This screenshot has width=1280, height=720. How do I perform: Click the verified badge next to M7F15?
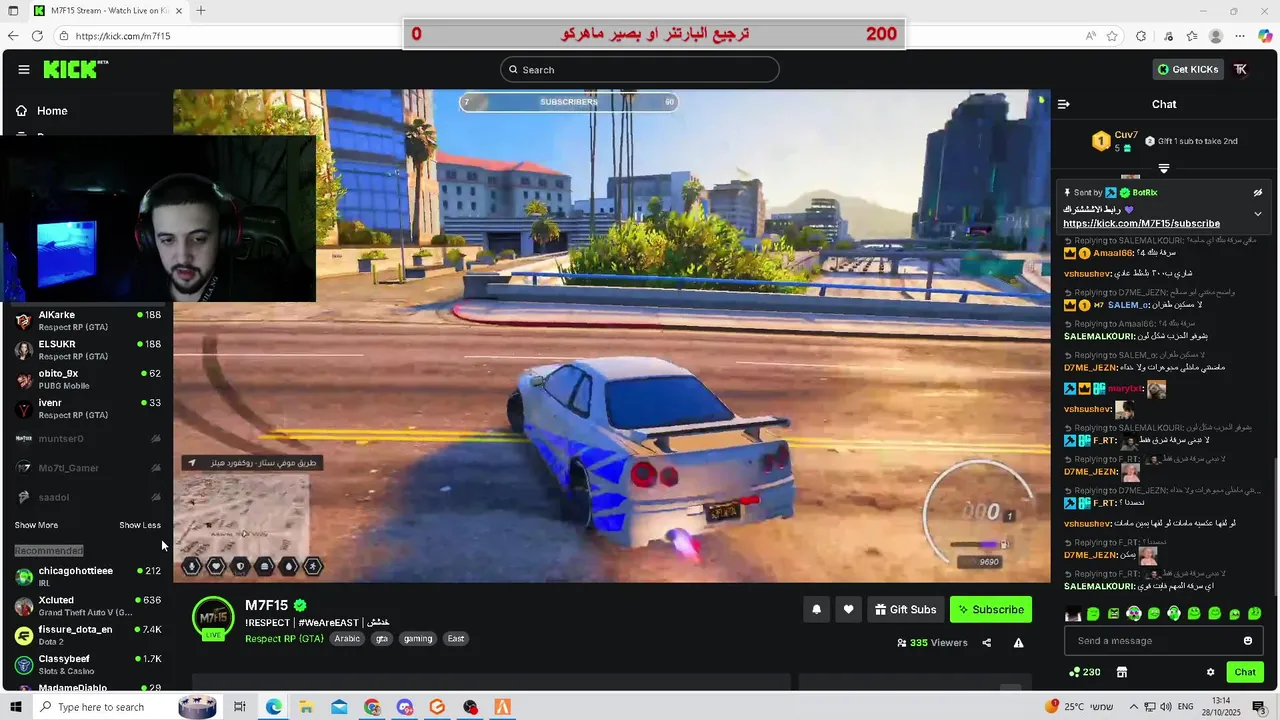[300, 605]
